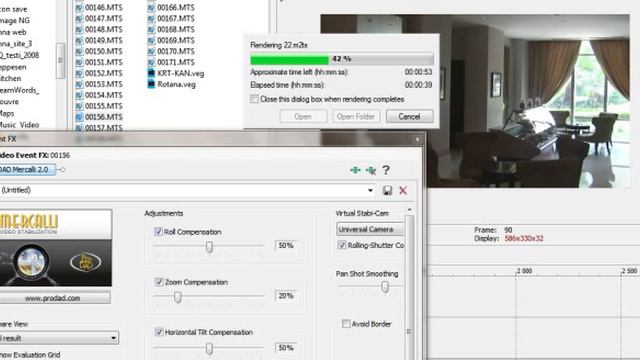Screen dimensions: 640x360
Task: Toggle Horizontal Tilt Compensation checkbox
Action: click(159, 332)
